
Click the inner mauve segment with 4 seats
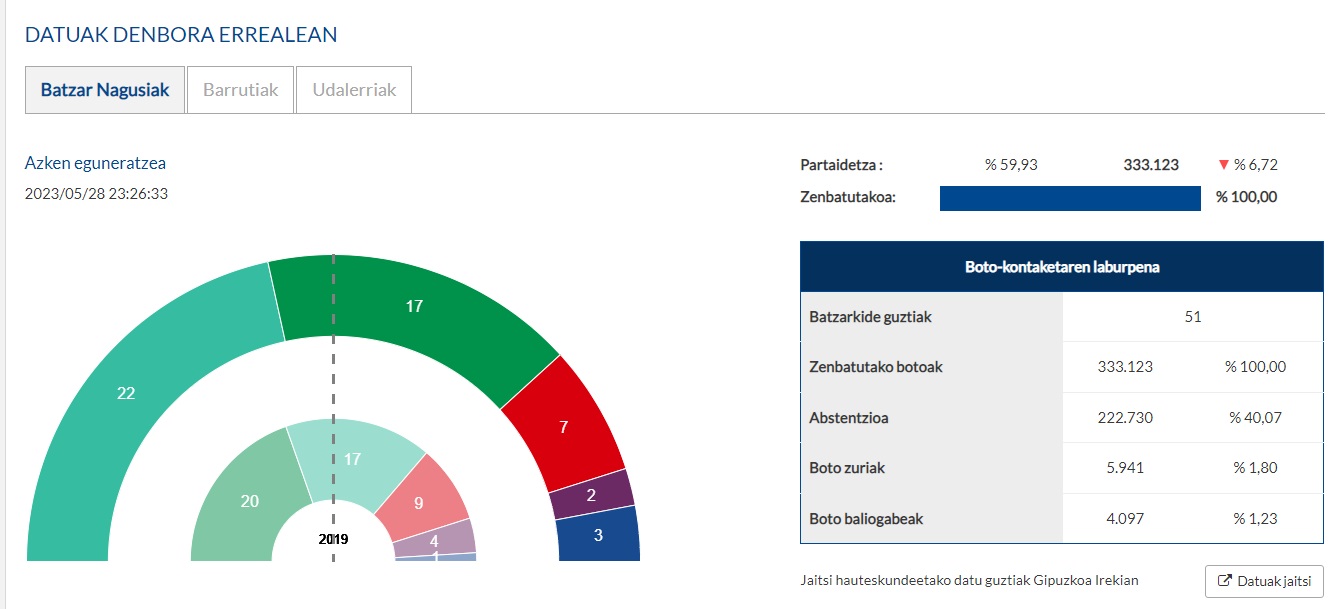[x=434, y=540]
